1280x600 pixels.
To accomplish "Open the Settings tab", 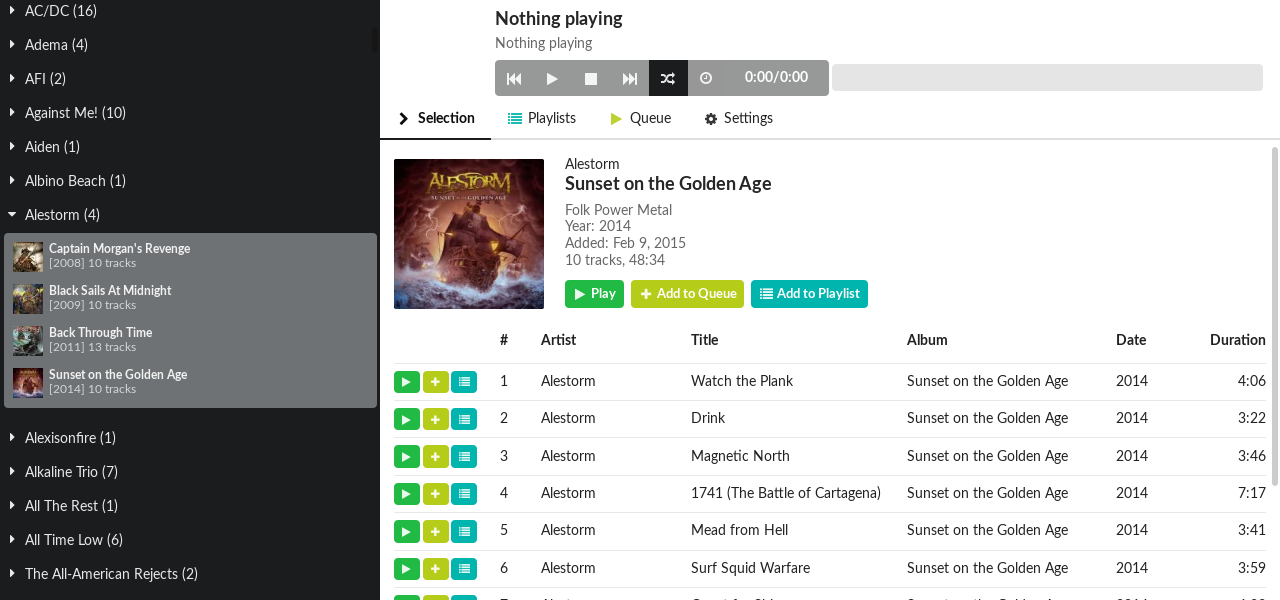I will [x=738, y=118].
